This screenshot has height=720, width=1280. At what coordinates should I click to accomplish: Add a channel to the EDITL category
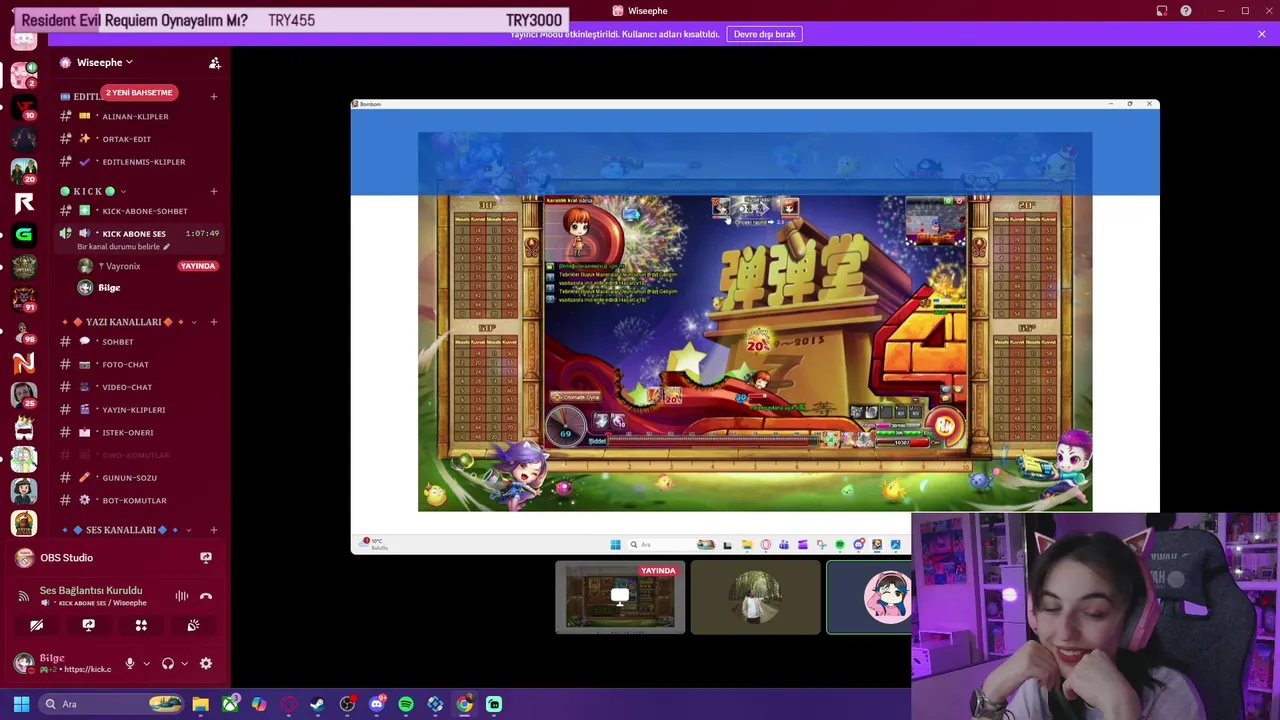[214, 96]
